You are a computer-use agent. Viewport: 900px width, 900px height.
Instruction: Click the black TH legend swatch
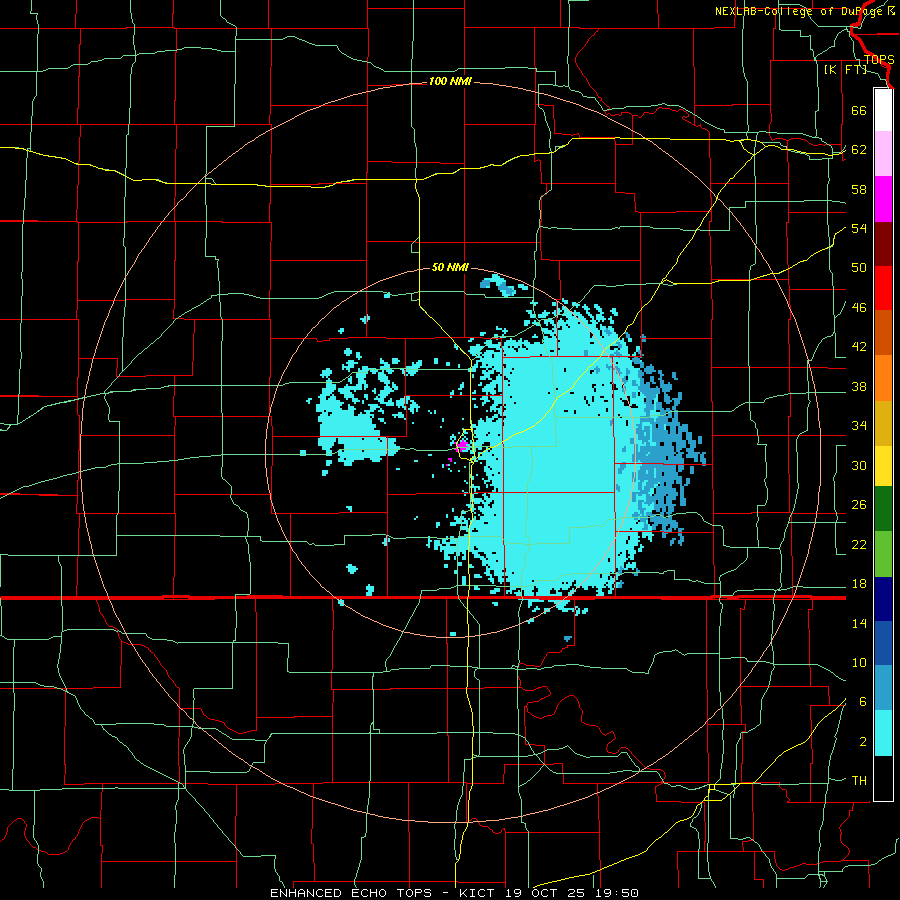click(883, 778)
